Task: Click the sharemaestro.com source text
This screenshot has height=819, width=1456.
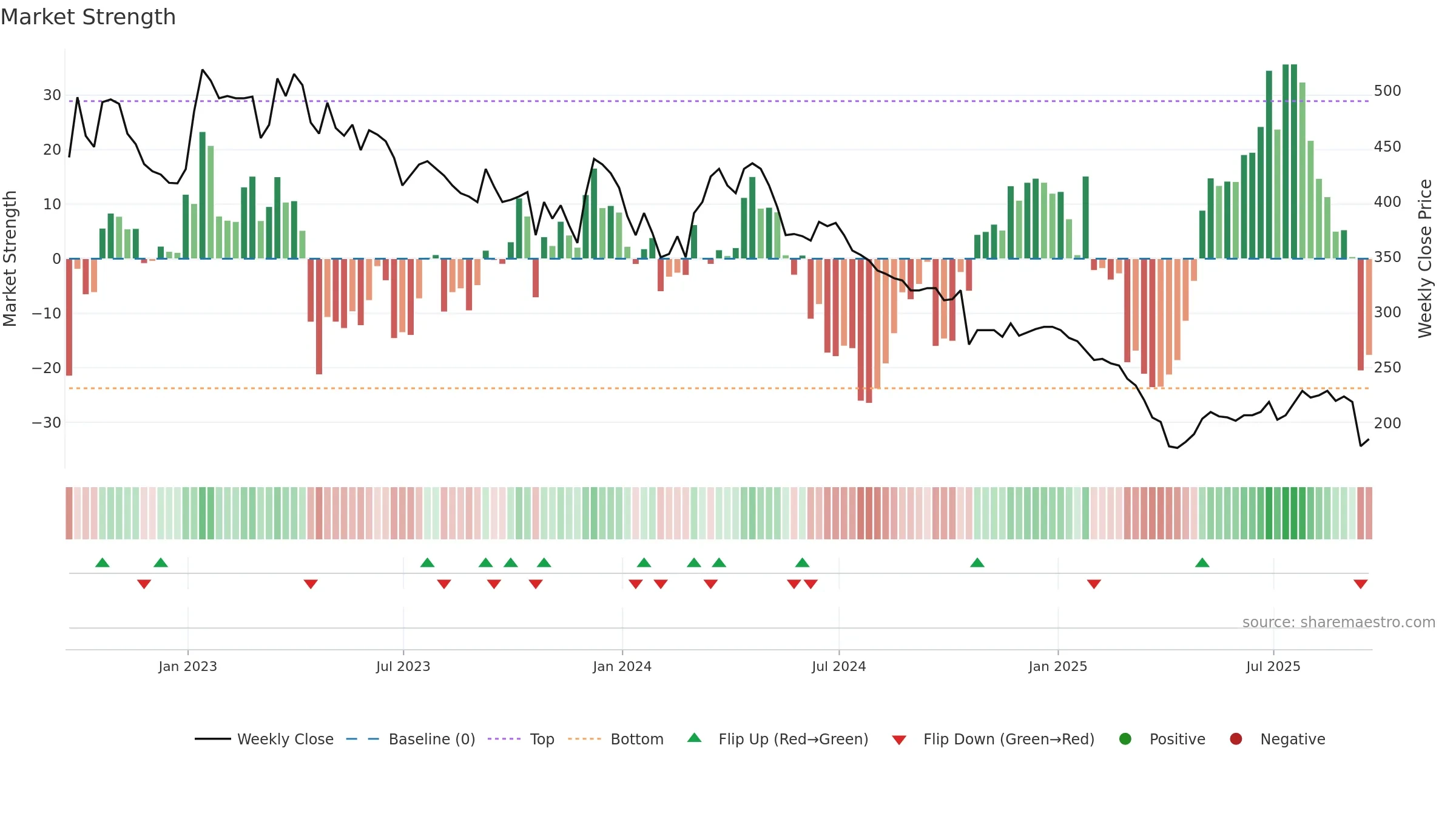Action: (x=1339, y=622)
